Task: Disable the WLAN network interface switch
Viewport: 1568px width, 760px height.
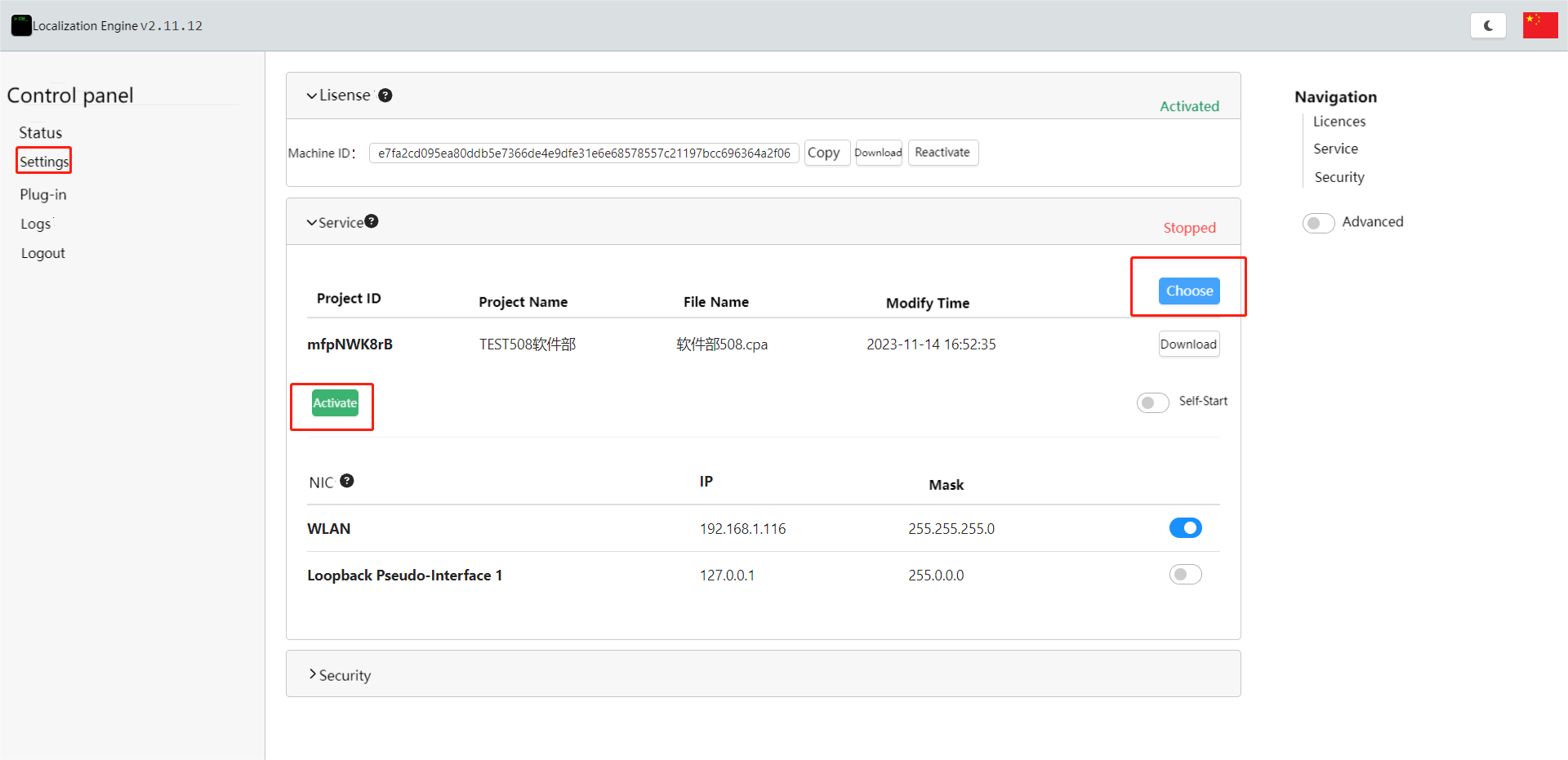Action: 1185,528
